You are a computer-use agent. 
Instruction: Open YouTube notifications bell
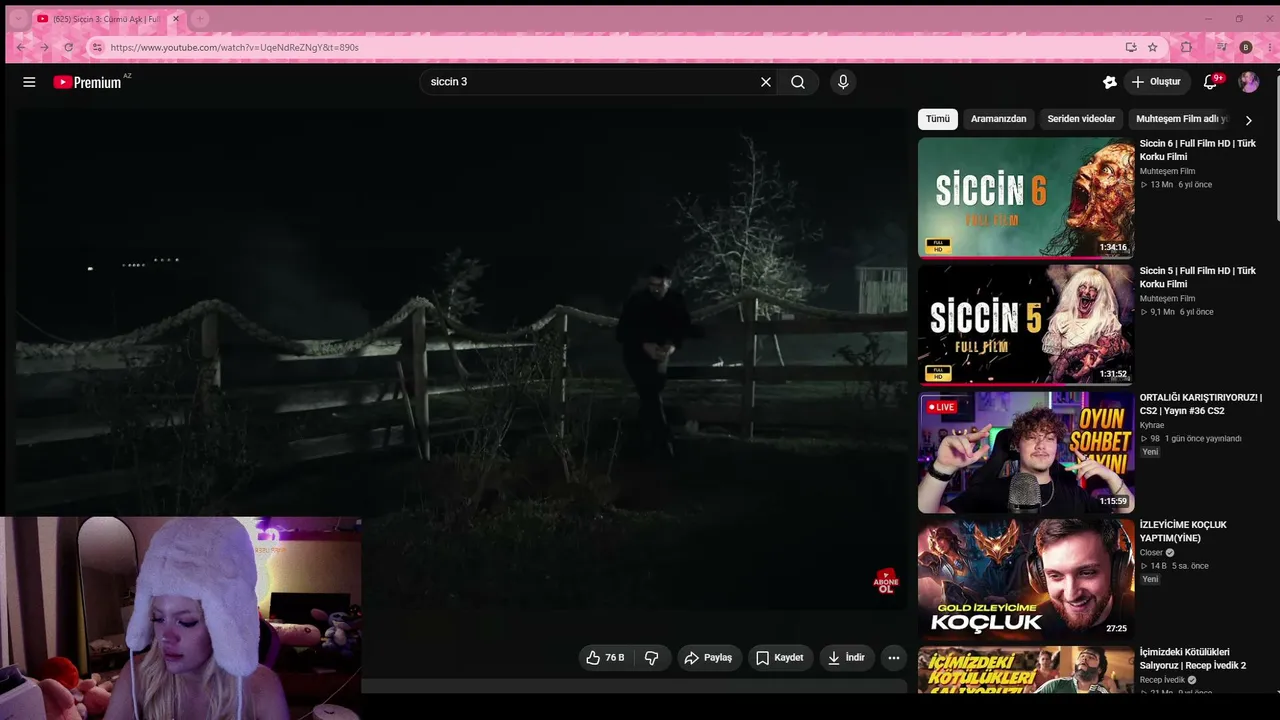pyautogui.click(x=1210, y=82)
